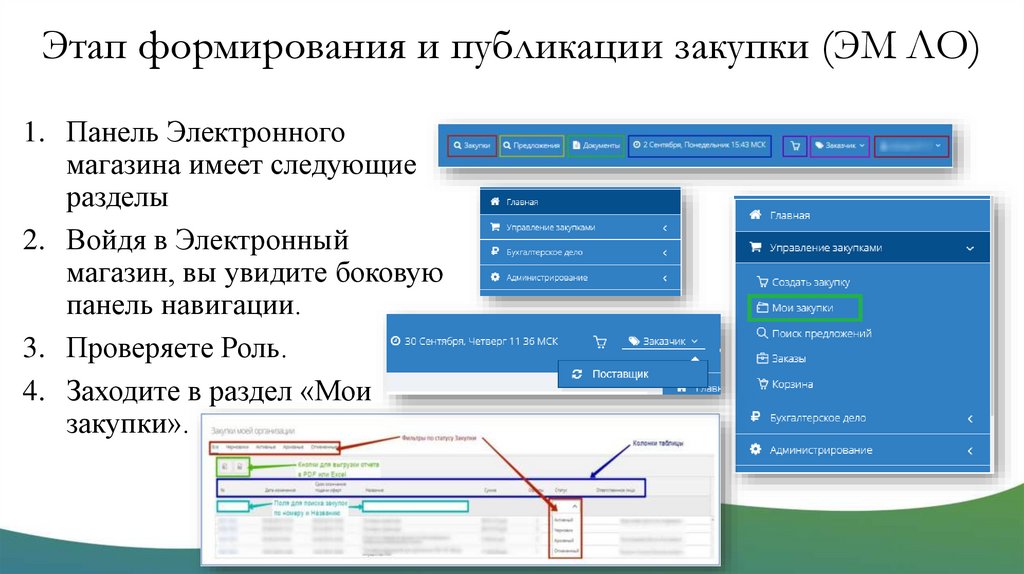This screenshot has height=574, width=1024.
Task: Open Корзина in sidebar submenu
Action: [x=784, y=384]
